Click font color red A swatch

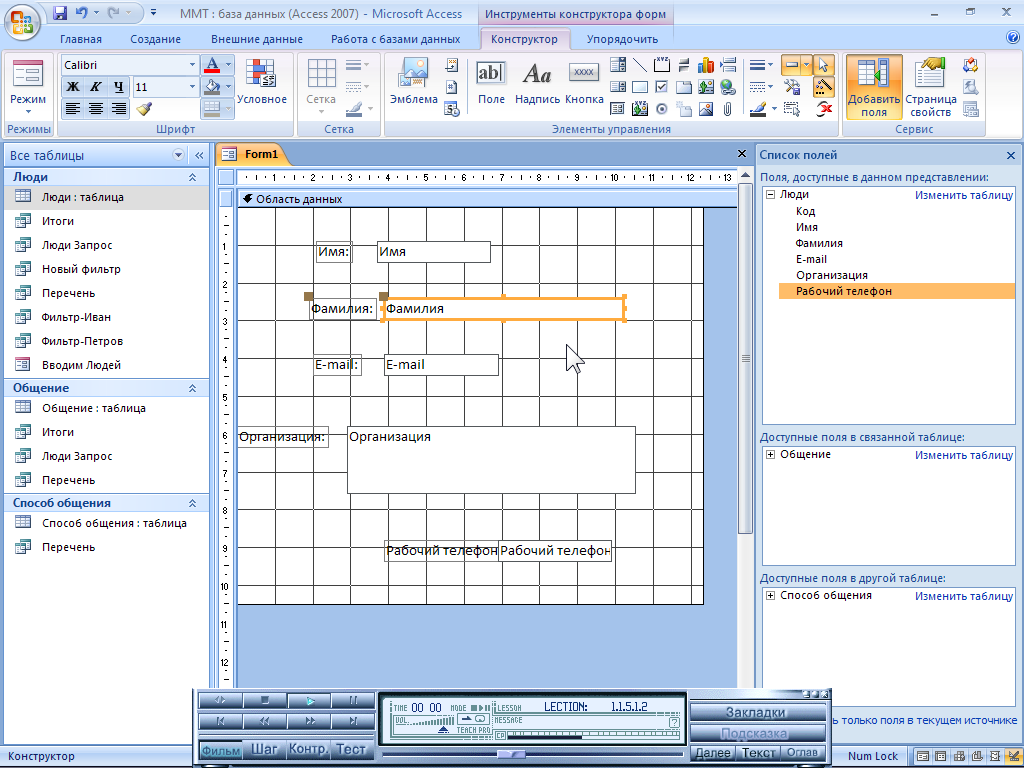212,65
